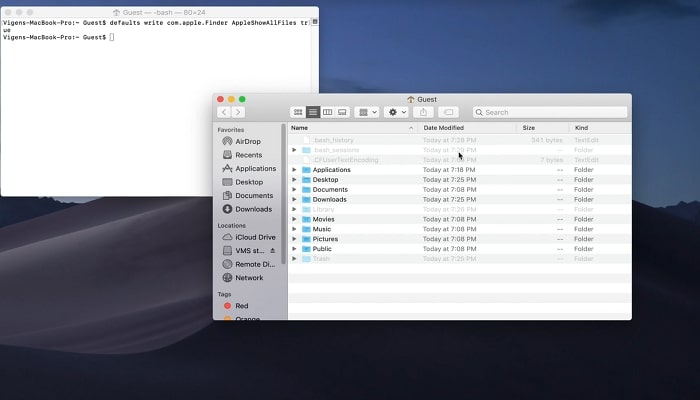The height and width of the screenshot is (400, 700).
Task: Select iCloud Drive in sidebar
Action: (255, 237)
